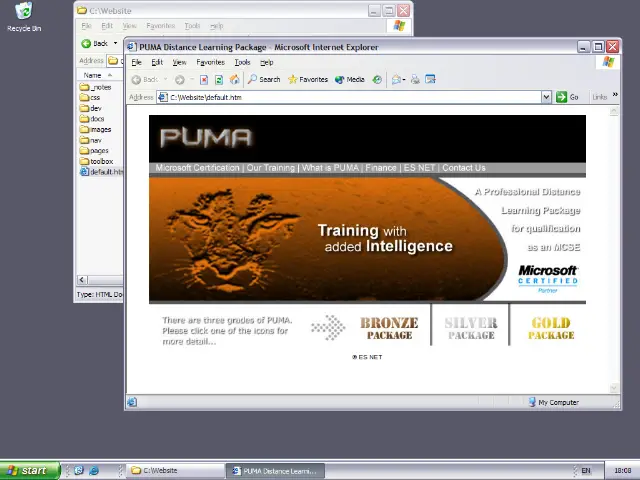Image resolution: width=640 pixels, height=480 pixels.
Task: Select the images folder in C:\Website window
Action: [x=96, y=129]
